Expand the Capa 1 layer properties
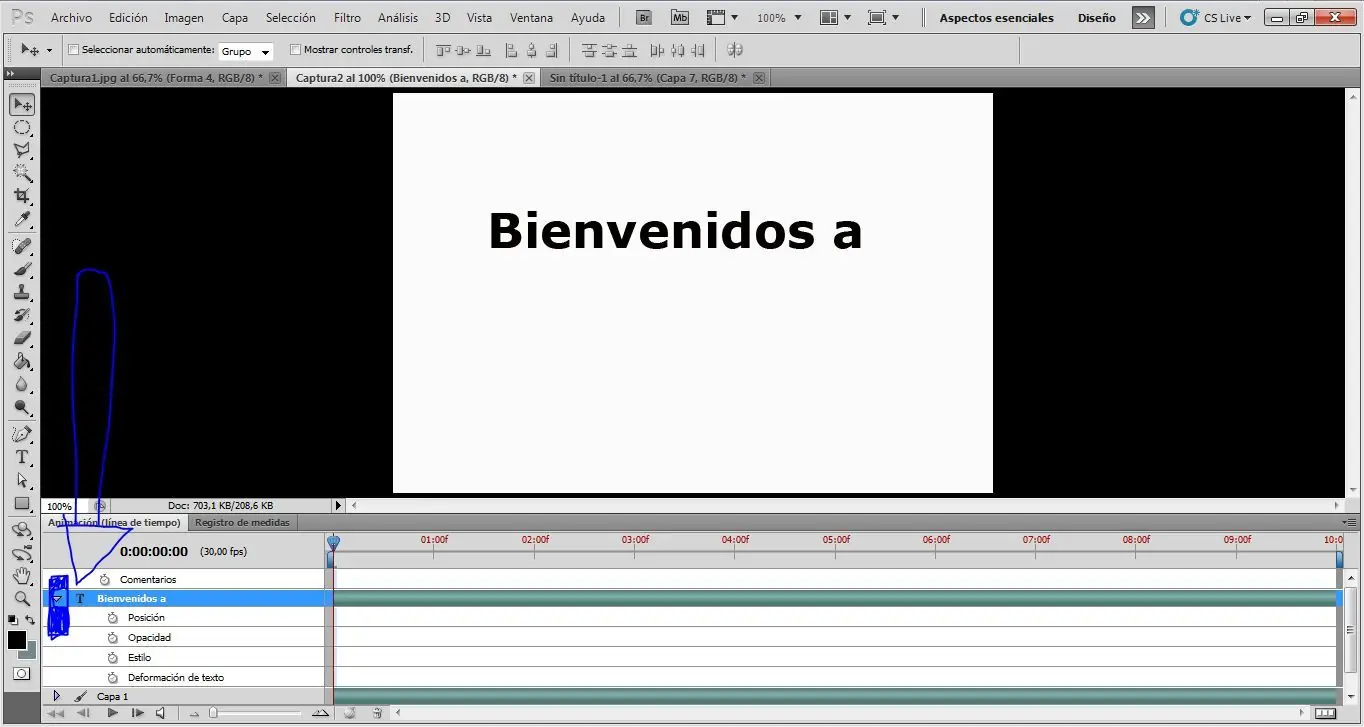 pyautogui.click(x=56, y=696)
